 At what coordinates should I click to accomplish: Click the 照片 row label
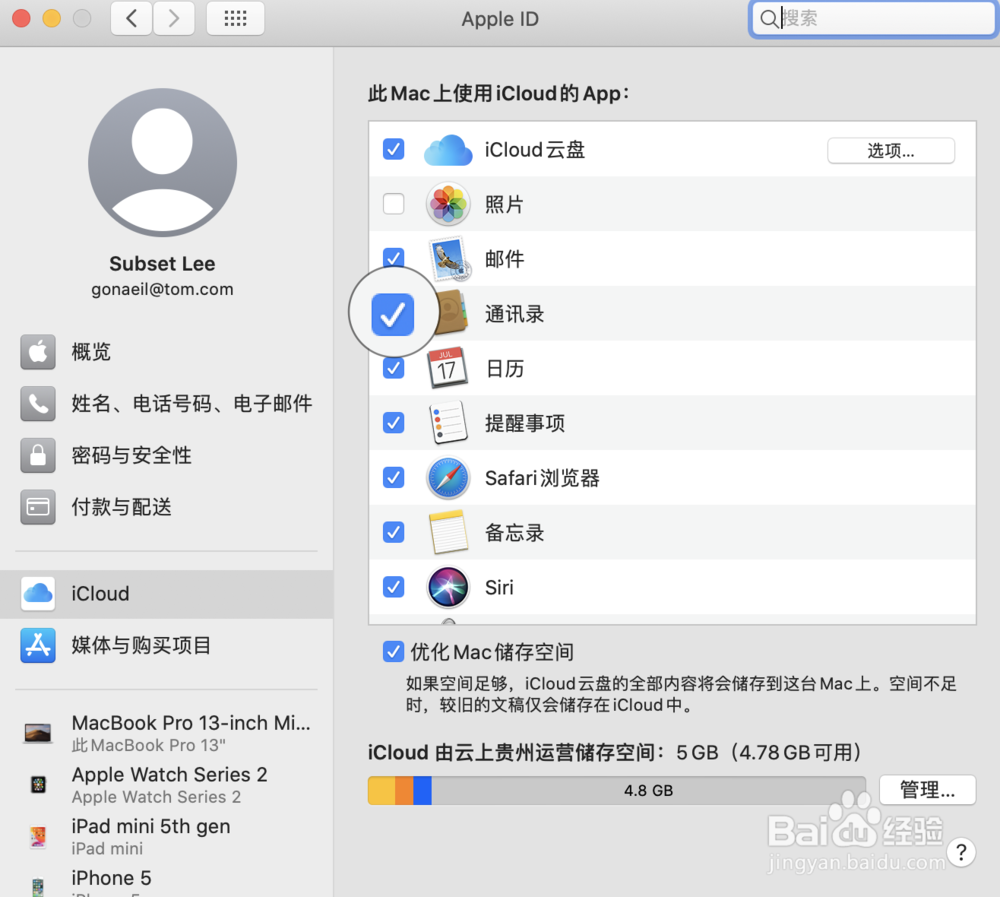point(504,205)
